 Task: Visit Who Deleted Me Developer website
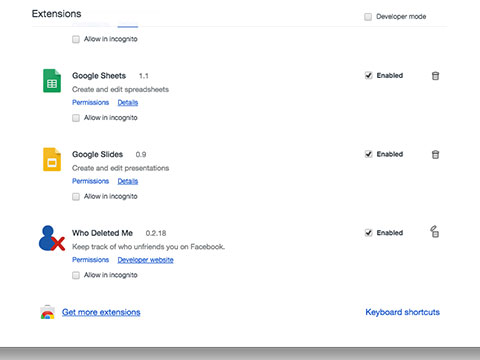(x=145, y=260)
